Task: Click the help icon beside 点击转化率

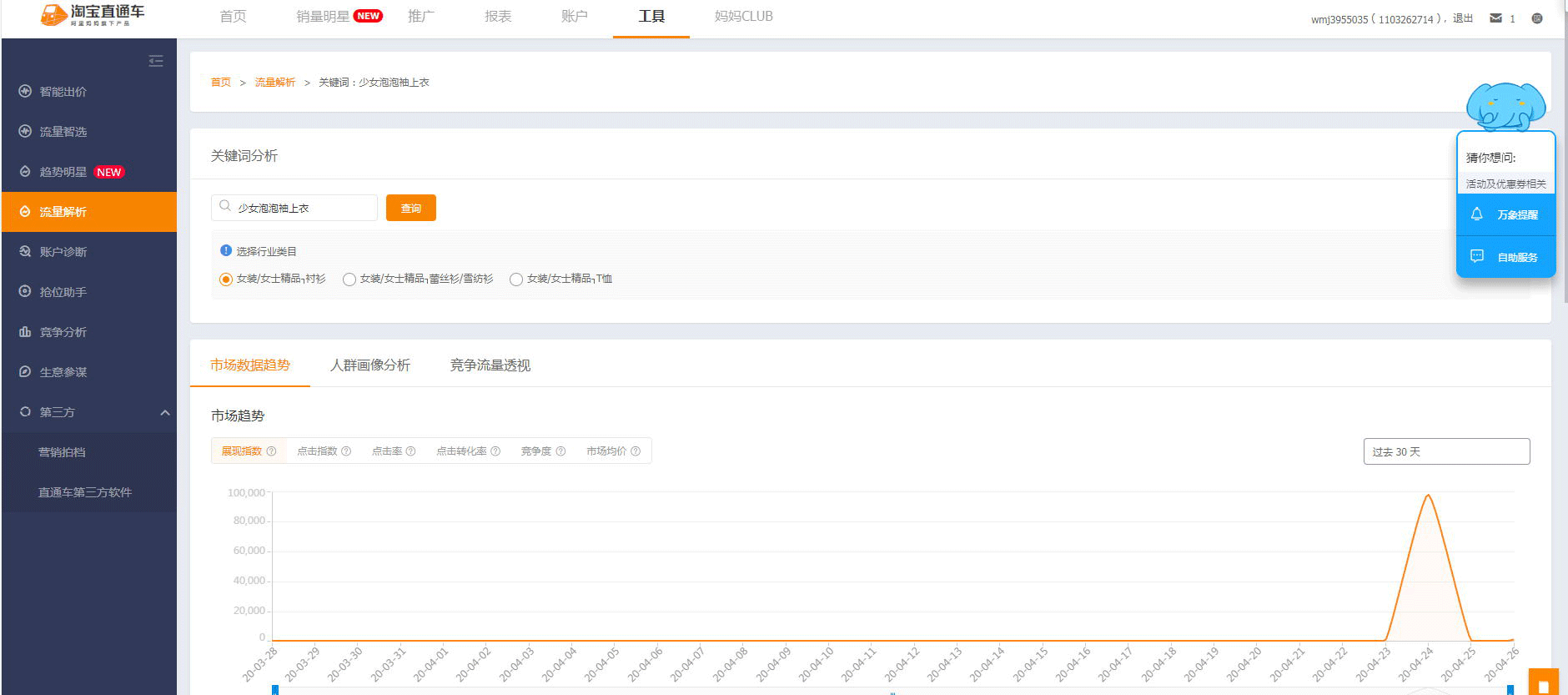Action: pos(495,451)
